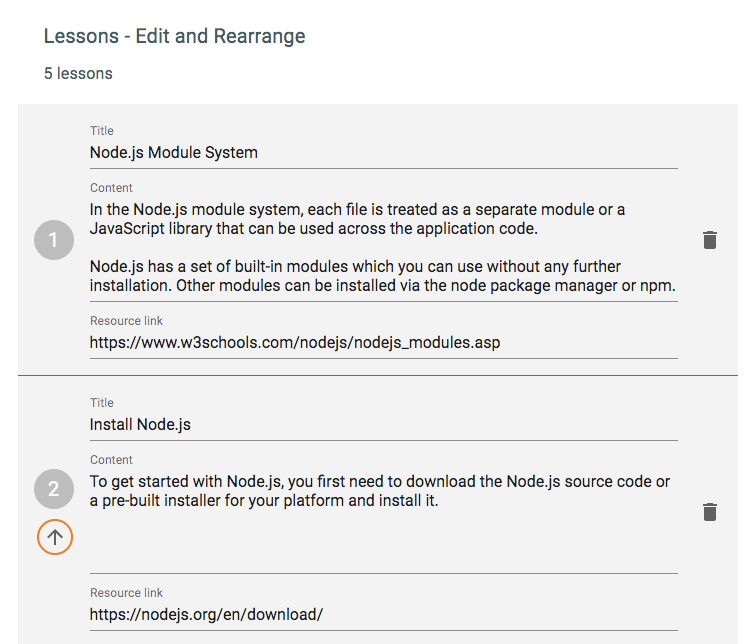
Task: Click the lesson number 2 badge
Action: coord(54,489)
